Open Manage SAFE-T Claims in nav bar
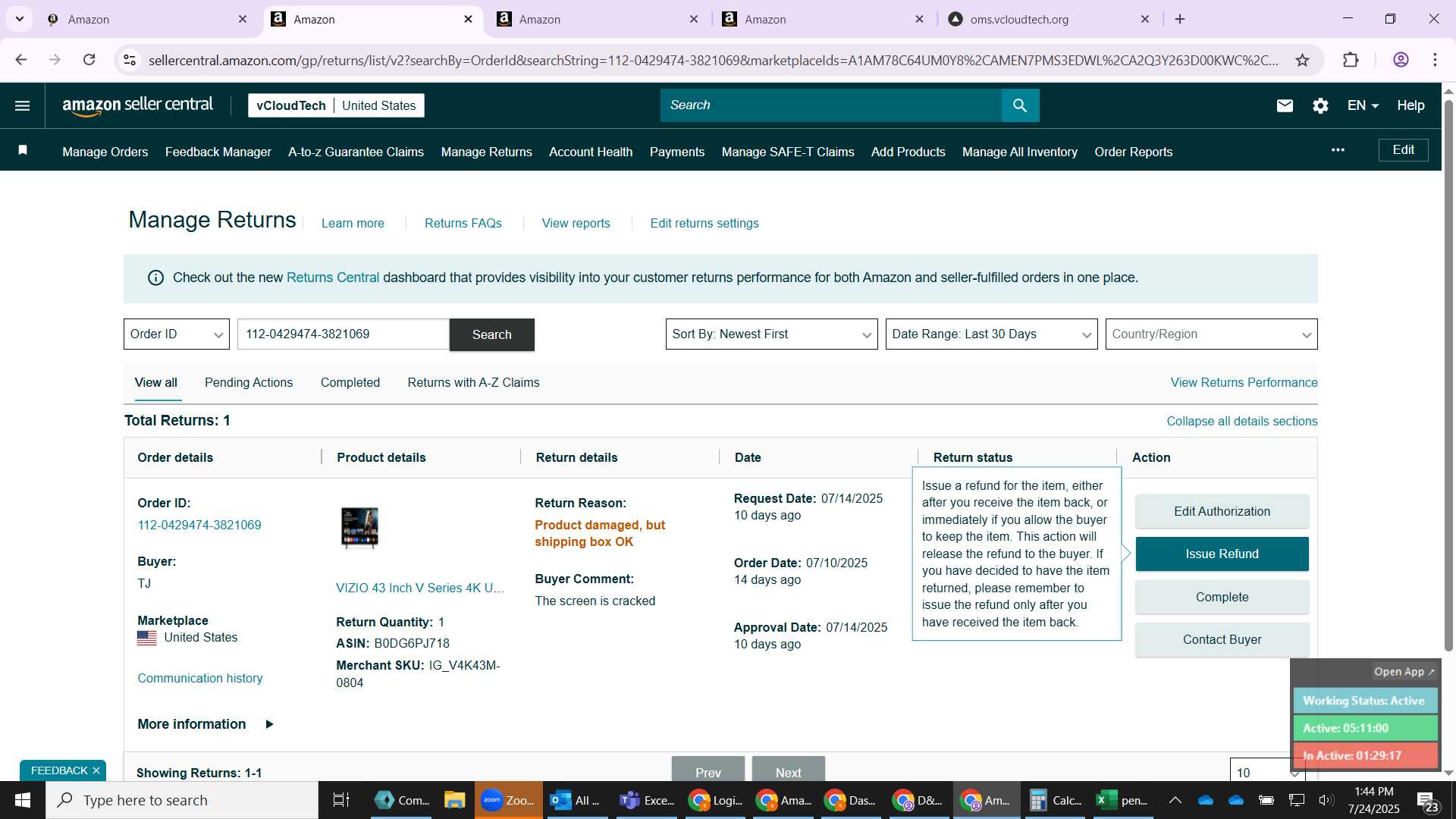 pos(788,152)
